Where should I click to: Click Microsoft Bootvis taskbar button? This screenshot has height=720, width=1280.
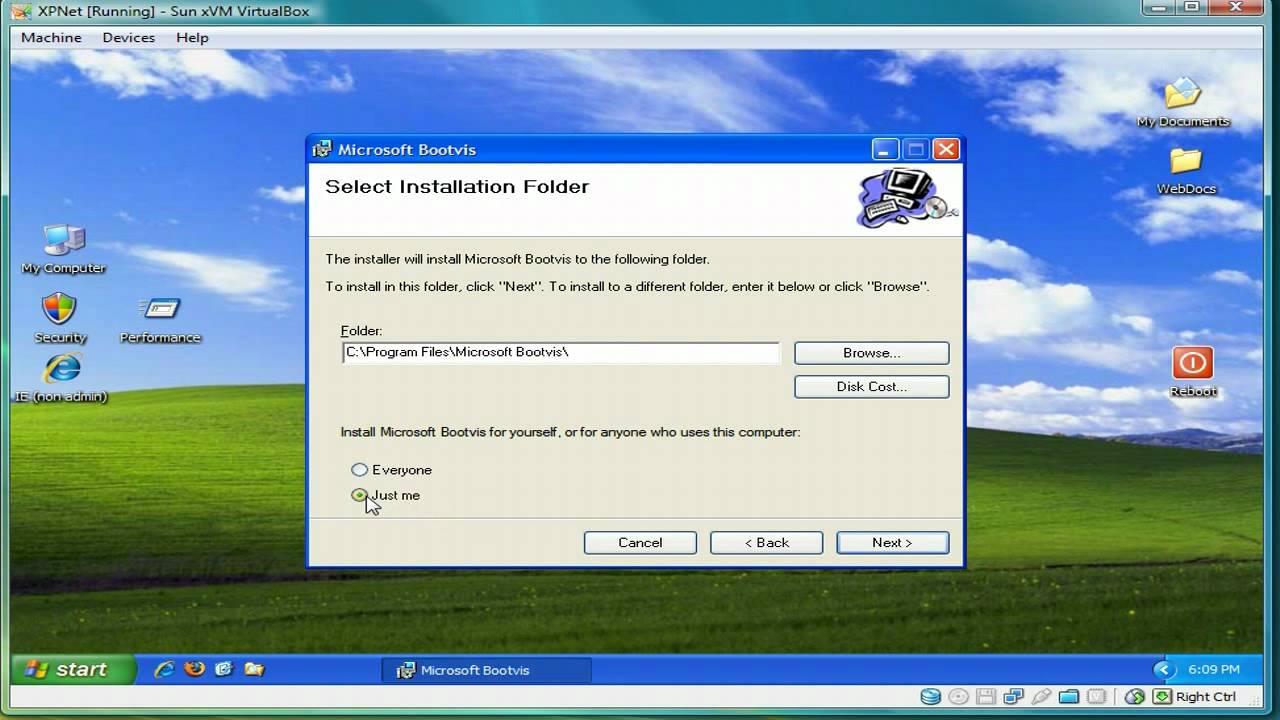click(x=486, y=670)
